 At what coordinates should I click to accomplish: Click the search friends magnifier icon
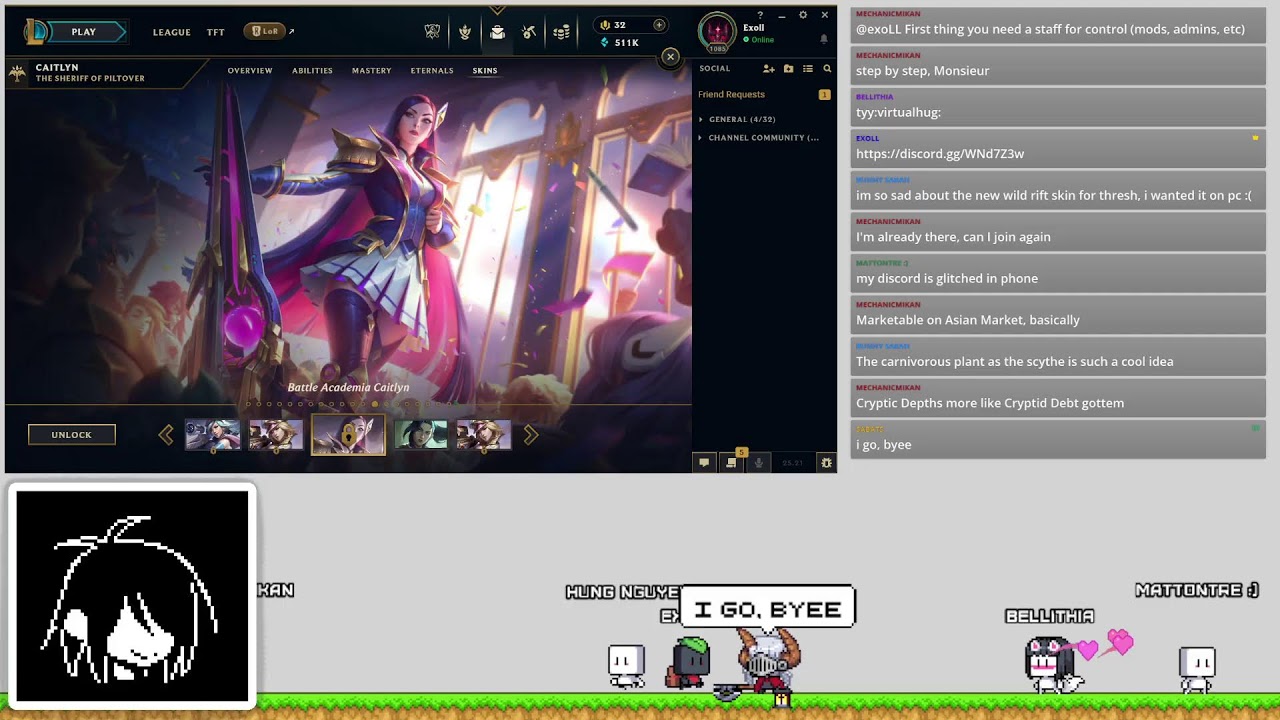(x=827, y=69)
